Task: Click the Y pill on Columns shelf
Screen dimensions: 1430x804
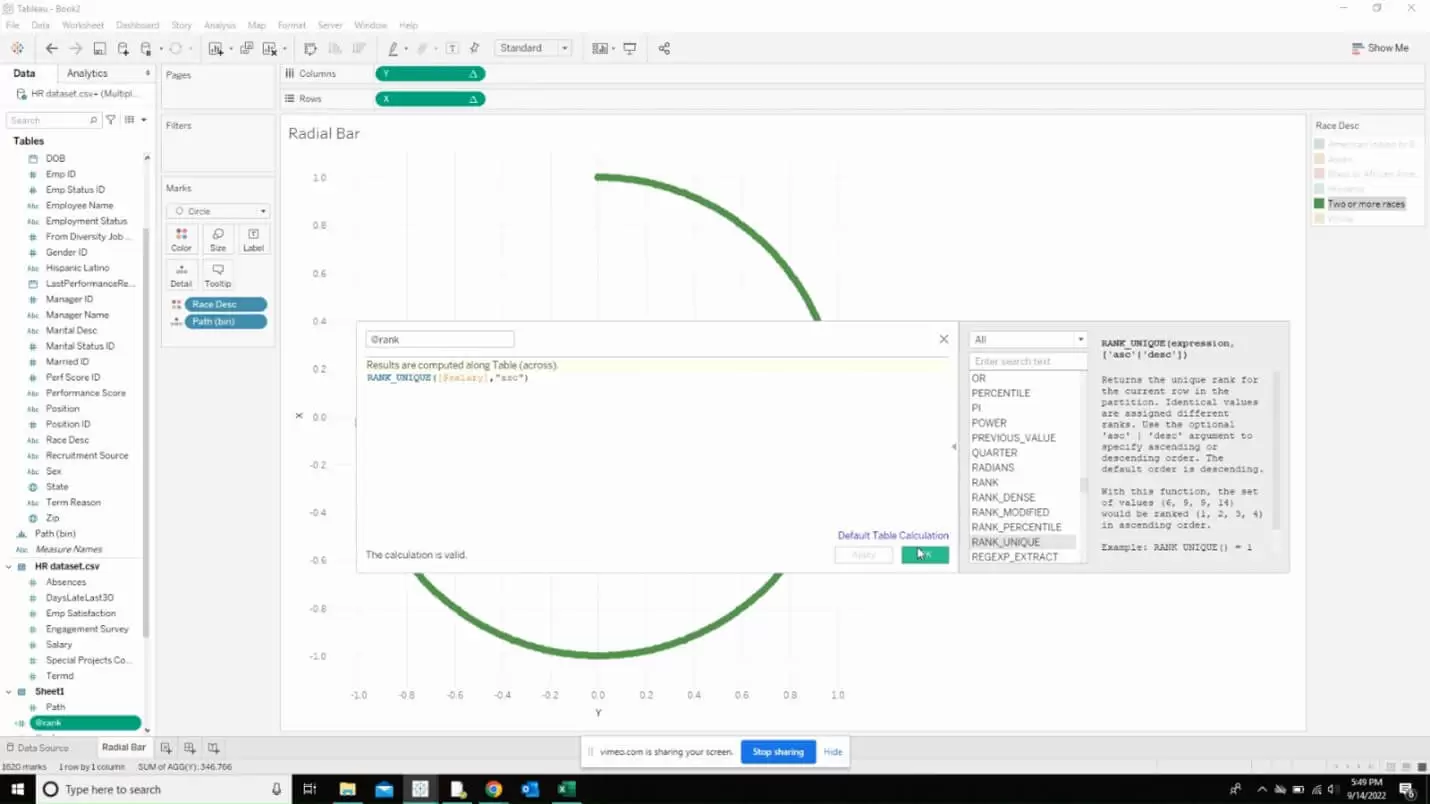Action: (x=430, y=74)
